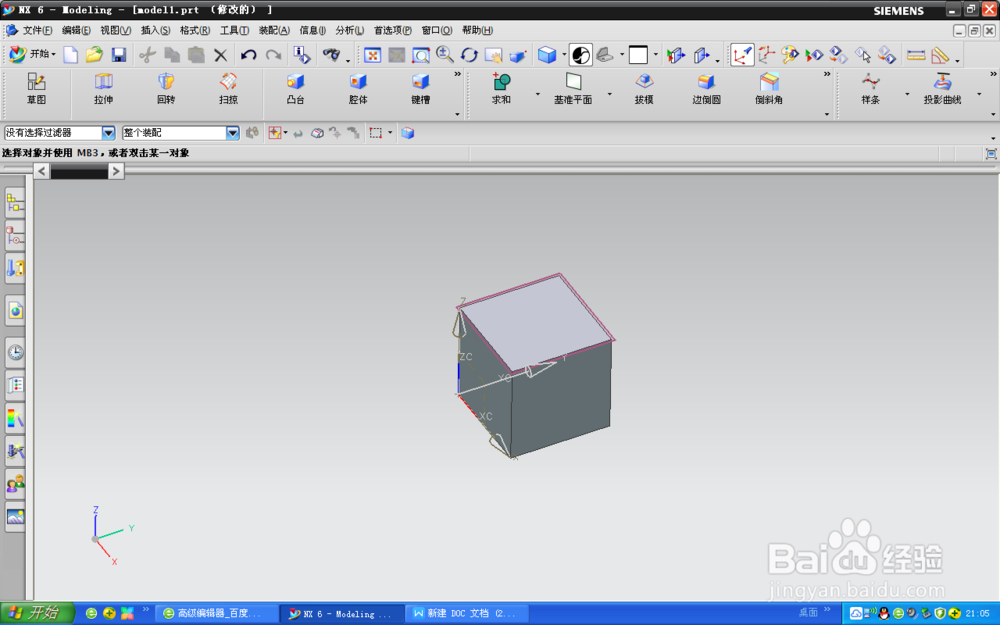Open the 草图 sketch tool
Screen dimensions: 1000x625
coord(36,89)
